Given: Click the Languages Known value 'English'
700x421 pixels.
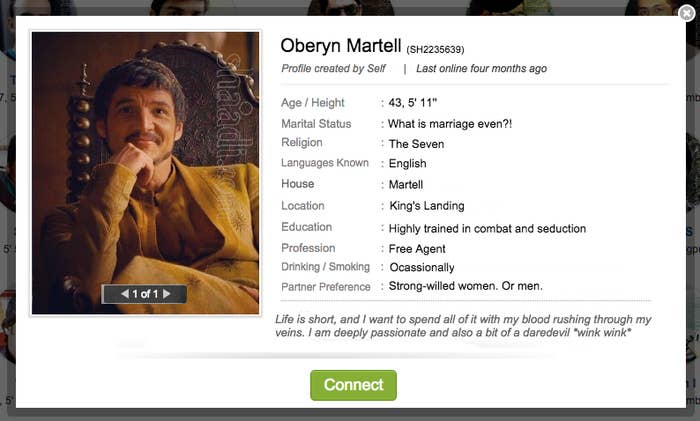Looking at the screenshot, I should coord(408,164).
